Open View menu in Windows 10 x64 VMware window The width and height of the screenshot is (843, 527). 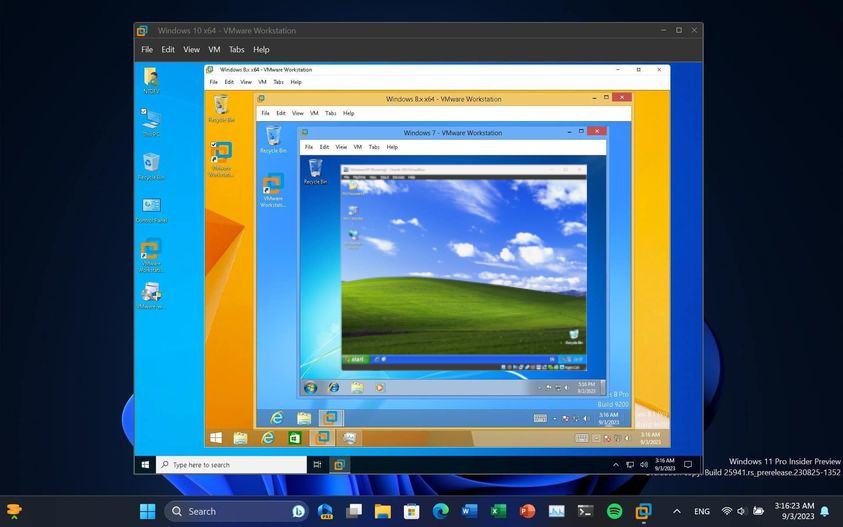click(x=191, y=49)
